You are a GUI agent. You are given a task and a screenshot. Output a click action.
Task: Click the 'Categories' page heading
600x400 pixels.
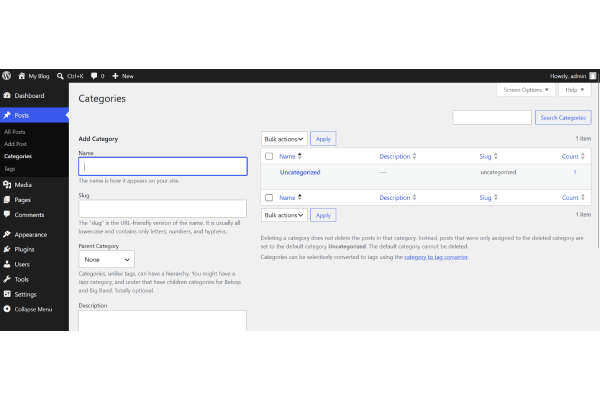pos(102,99)
